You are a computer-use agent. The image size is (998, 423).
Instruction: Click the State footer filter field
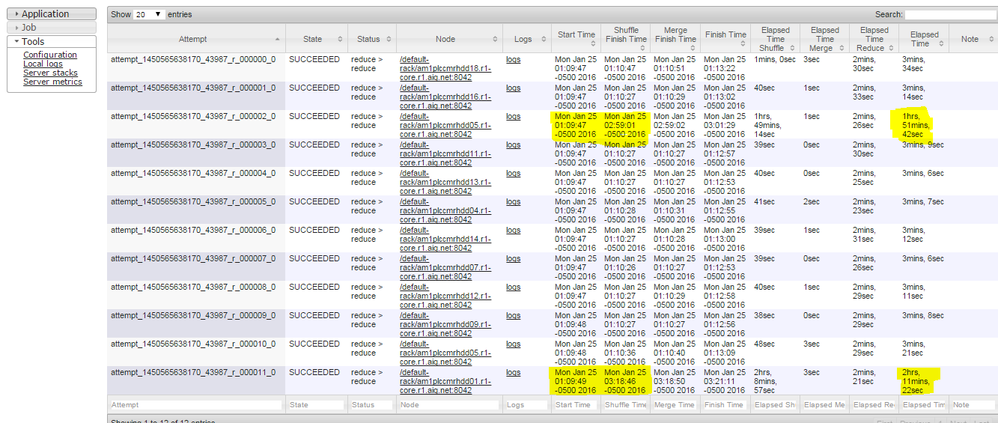tap(316, 405)
